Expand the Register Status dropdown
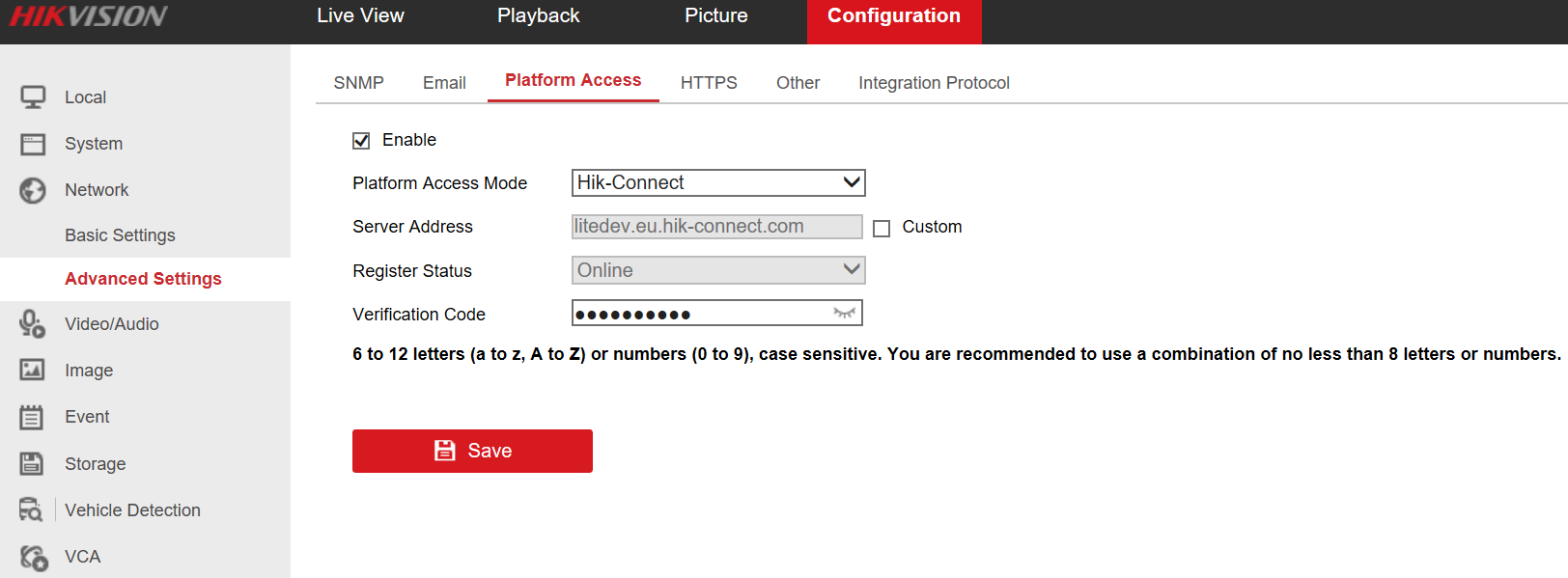This screenshot has height=578, width=1568. point(717,270)
